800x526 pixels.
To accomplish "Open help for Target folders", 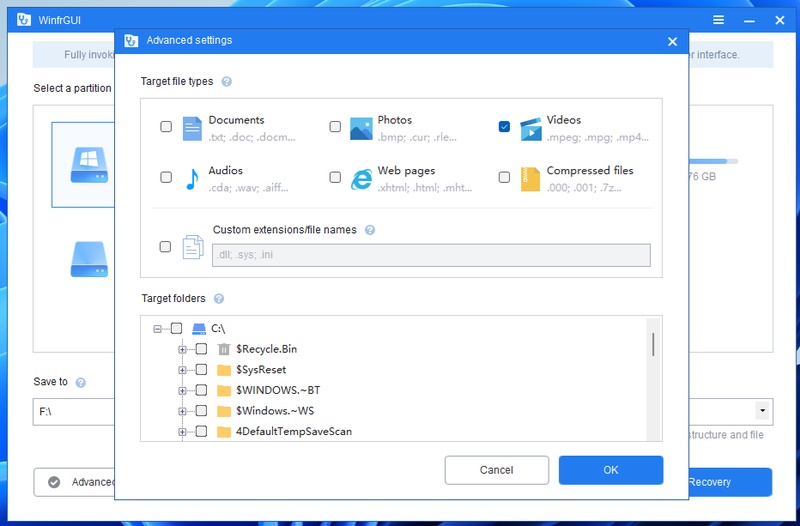I will [x=219, y=299].
